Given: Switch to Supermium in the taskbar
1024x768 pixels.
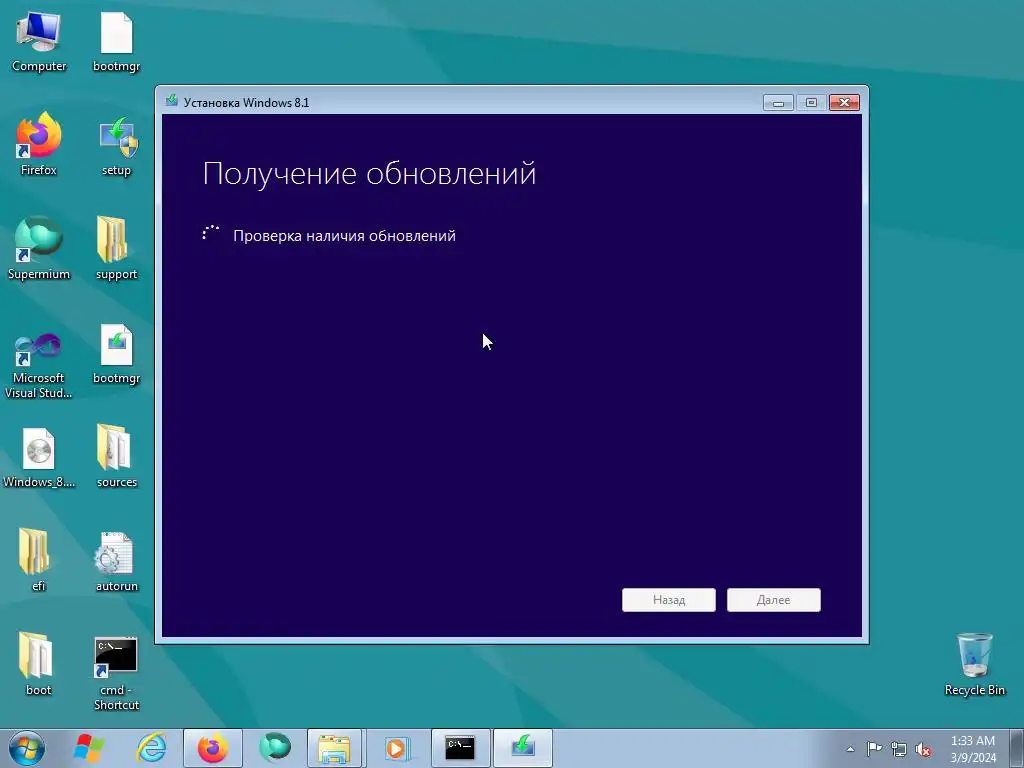Looking at the screenshot, I should pos(274,748).
